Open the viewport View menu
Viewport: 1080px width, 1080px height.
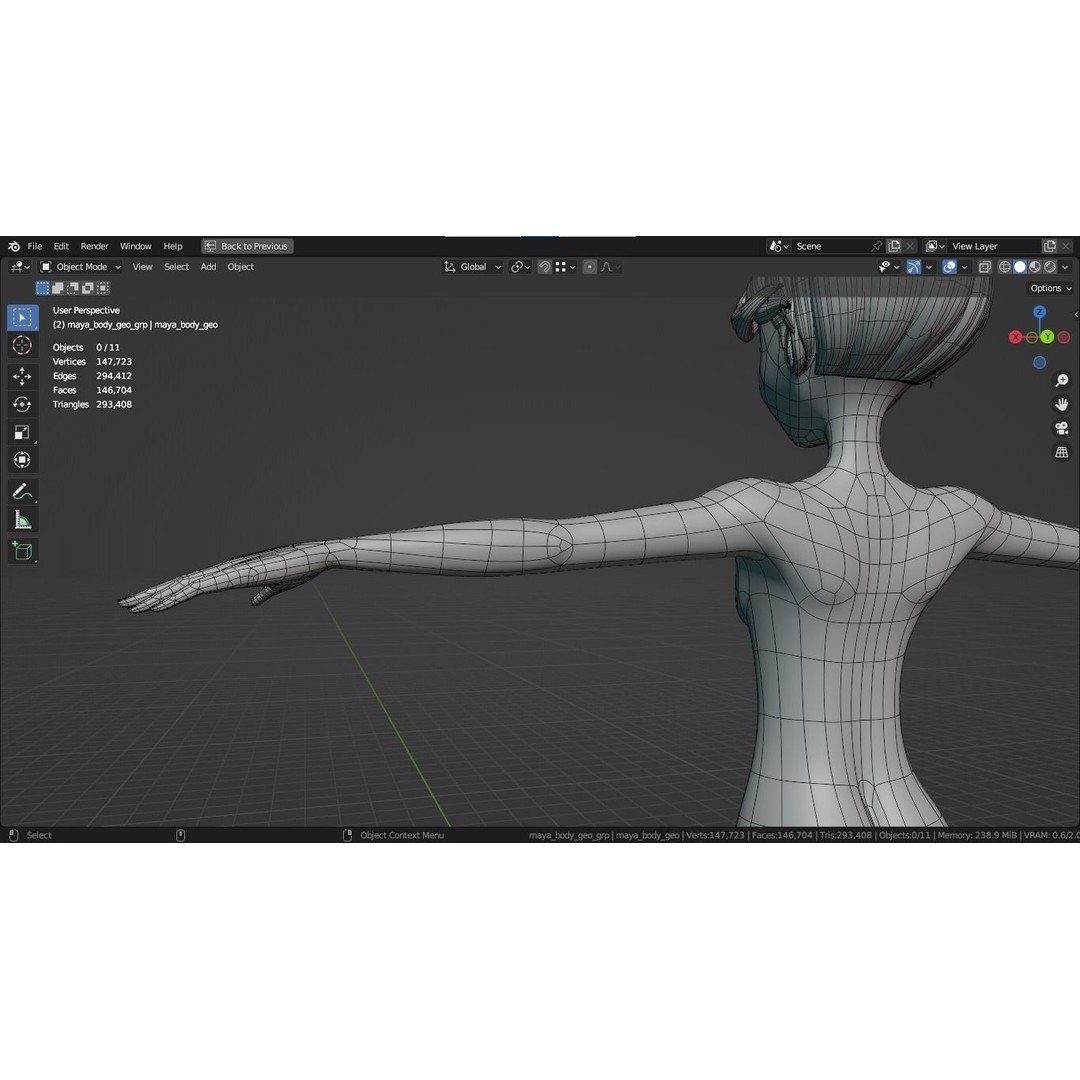coord(142,267)
